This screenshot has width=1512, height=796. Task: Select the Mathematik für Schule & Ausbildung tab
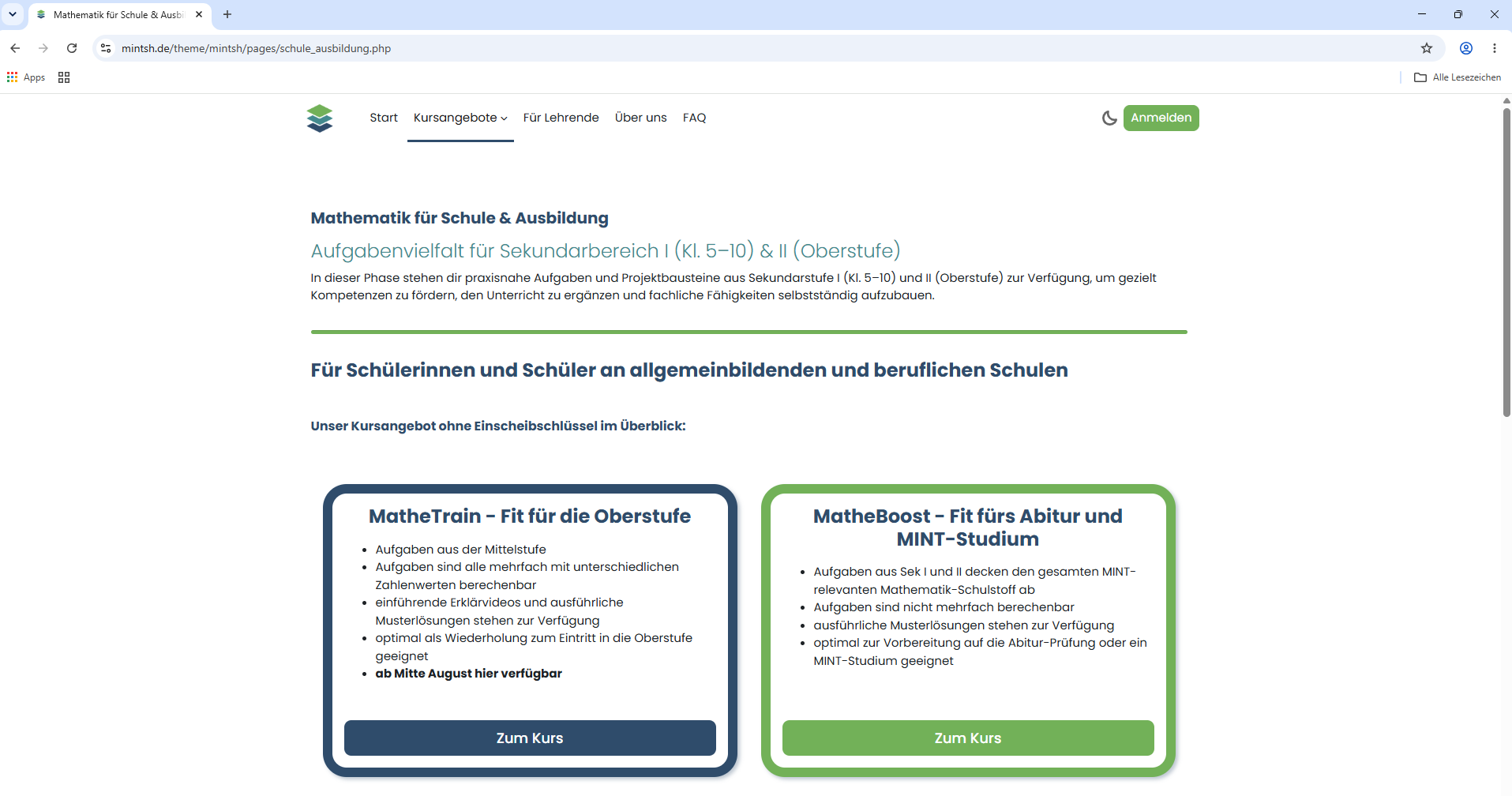[x=118, y=14]
